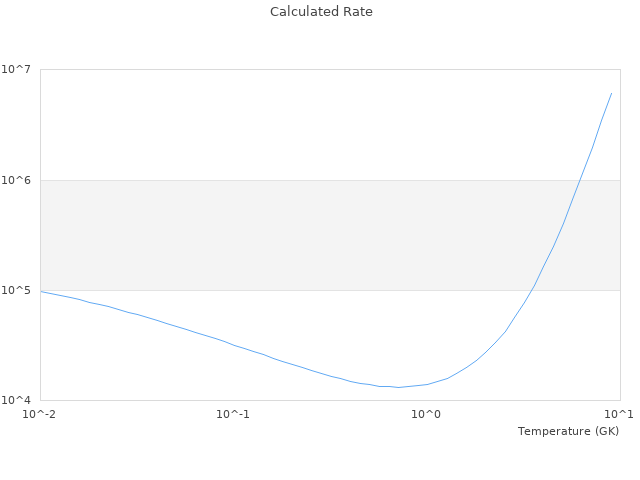Click where the curve crosses the 10^6 gridline
This screenshot has width=640, height=480.
pos(579,180)
